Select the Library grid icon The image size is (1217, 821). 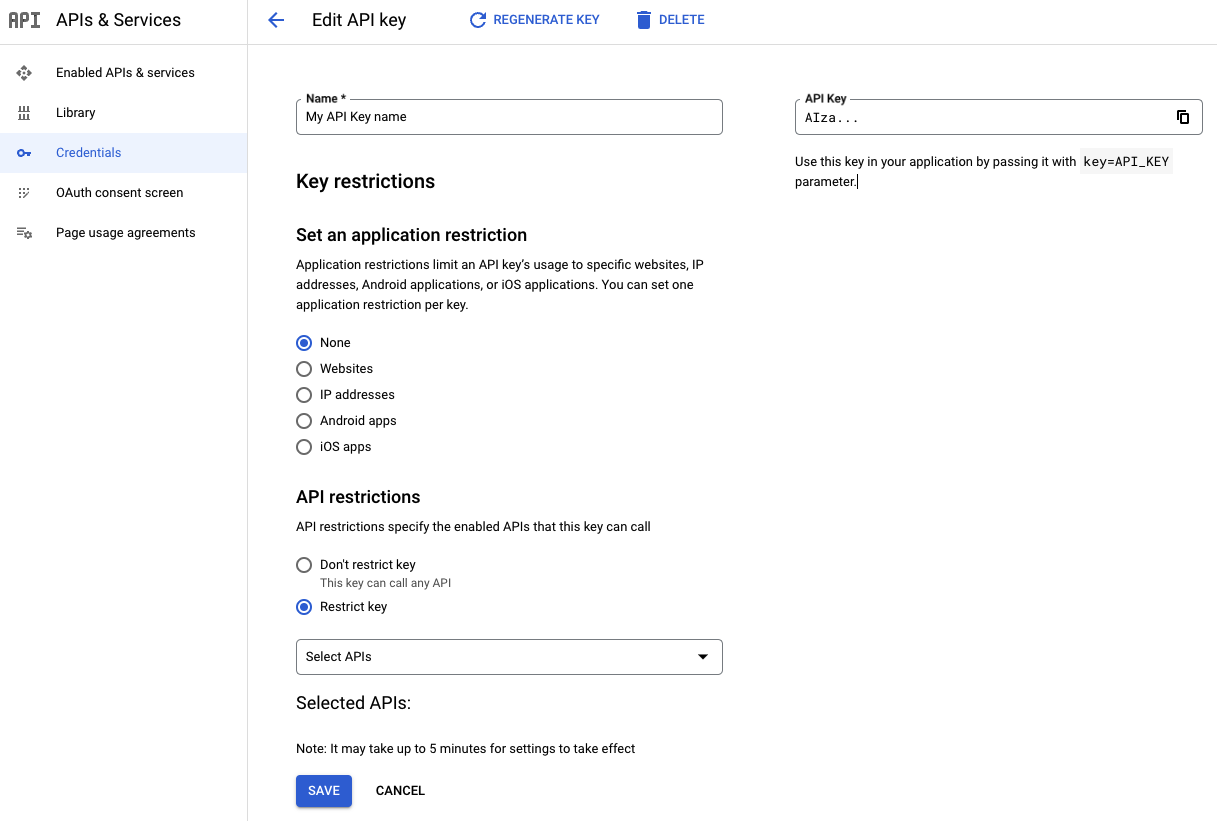pos(24,112)
